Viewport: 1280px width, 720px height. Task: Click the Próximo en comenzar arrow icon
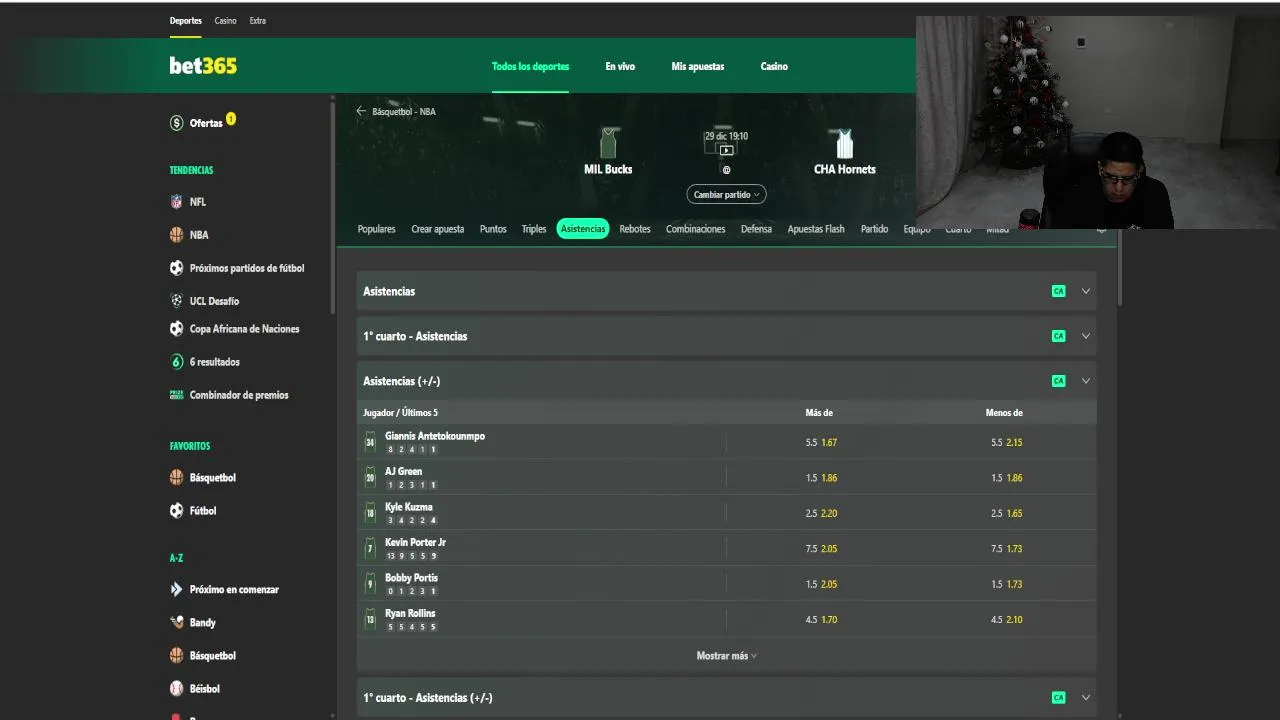coord(177,590)
